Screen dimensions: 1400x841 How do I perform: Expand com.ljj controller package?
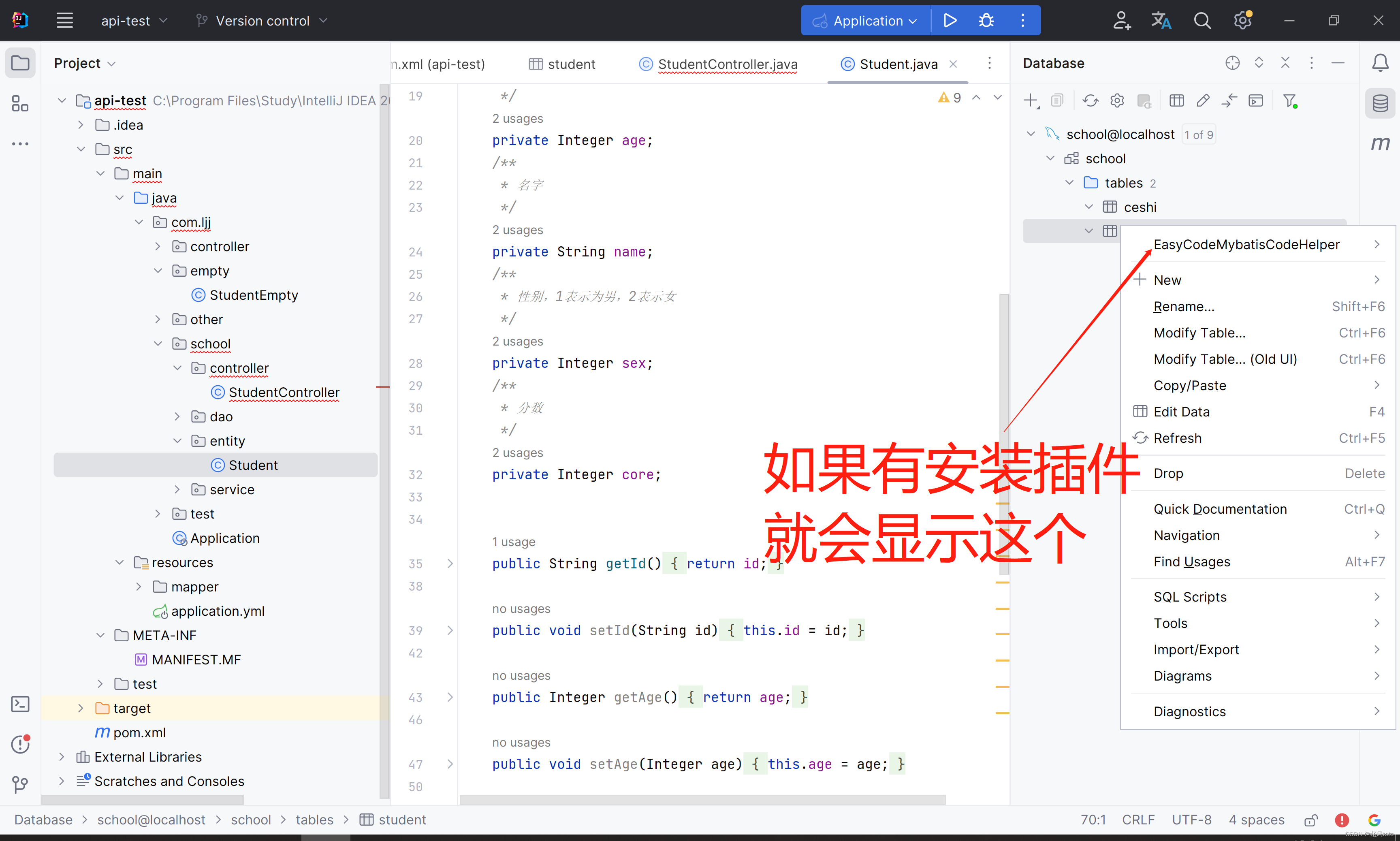158,247
